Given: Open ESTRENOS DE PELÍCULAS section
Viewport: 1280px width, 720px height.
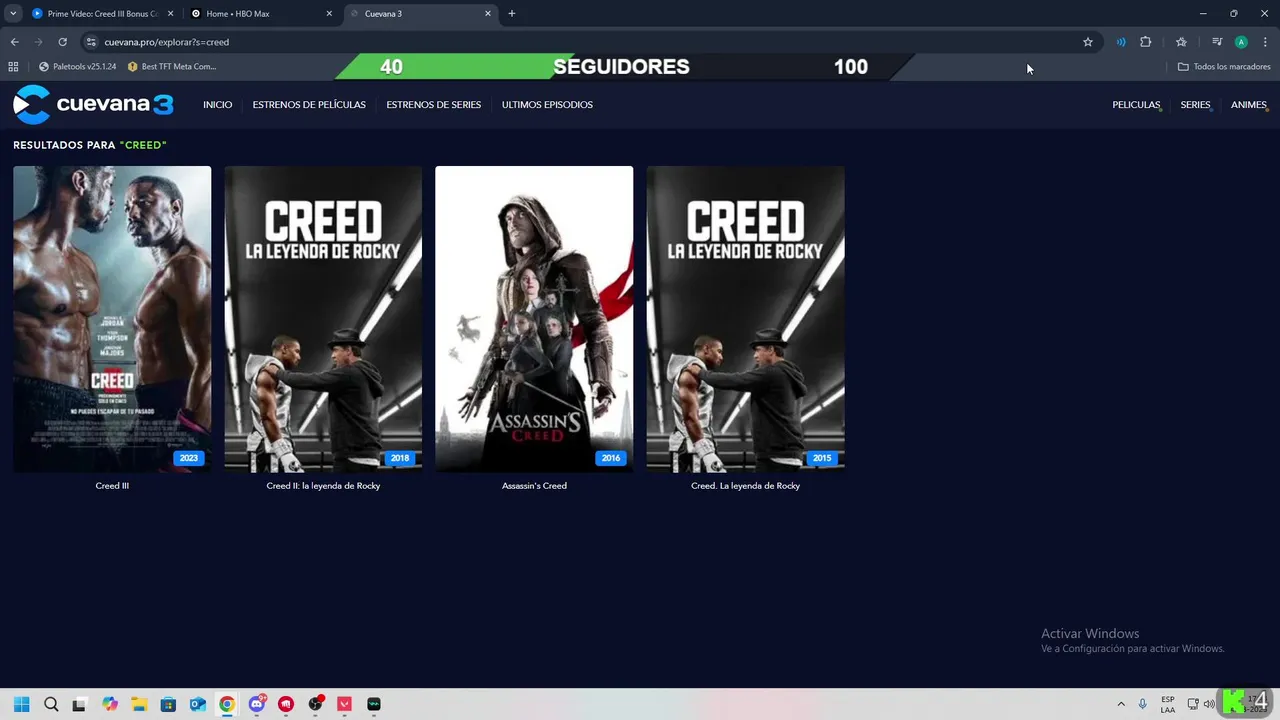Looking at the screenshot, I should pos(309,105).
